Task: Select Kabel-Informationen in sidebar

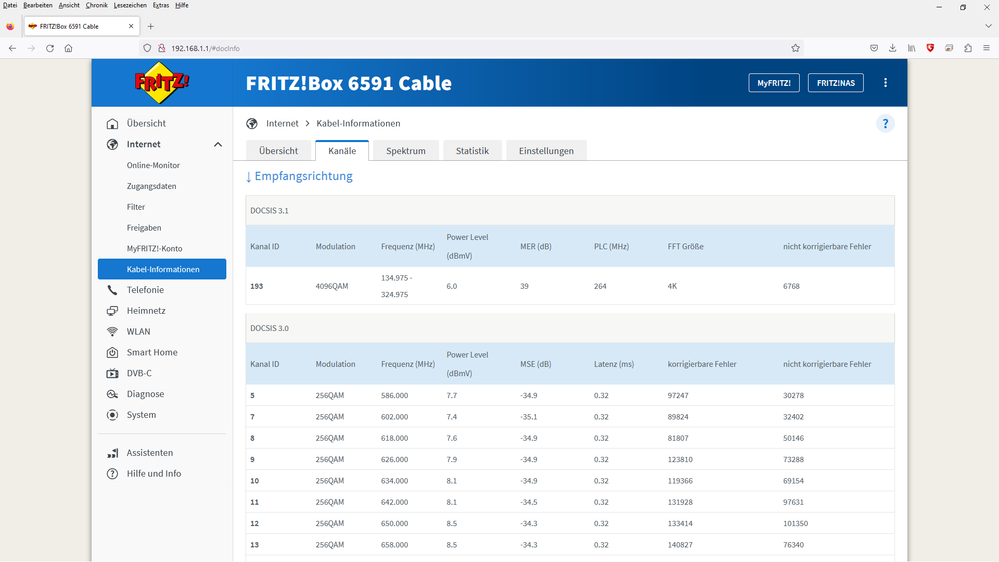Action: click(162, 270)
